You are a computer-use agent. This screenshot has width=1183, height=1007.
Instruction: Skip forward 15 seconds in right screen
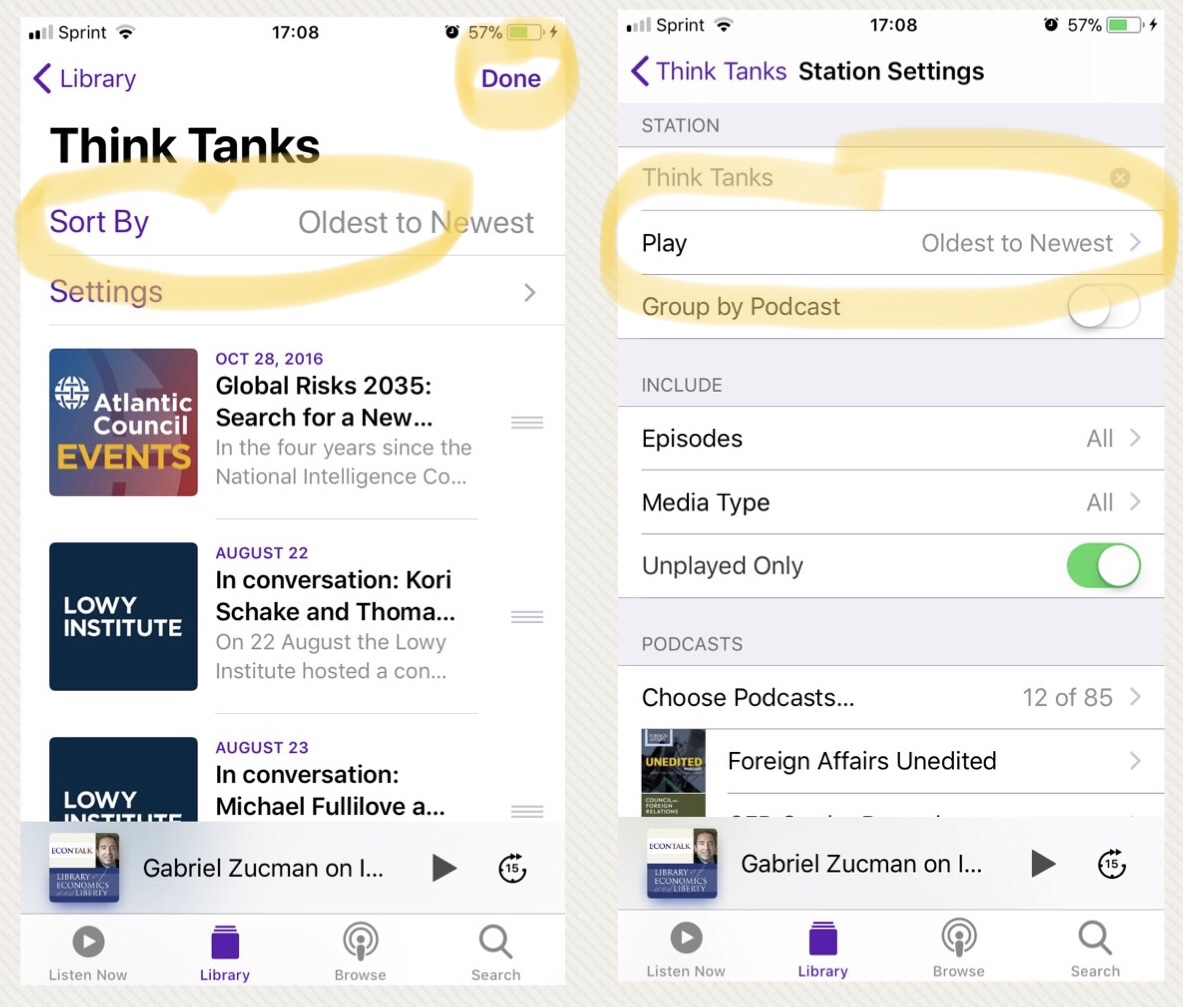(1111, 864)
